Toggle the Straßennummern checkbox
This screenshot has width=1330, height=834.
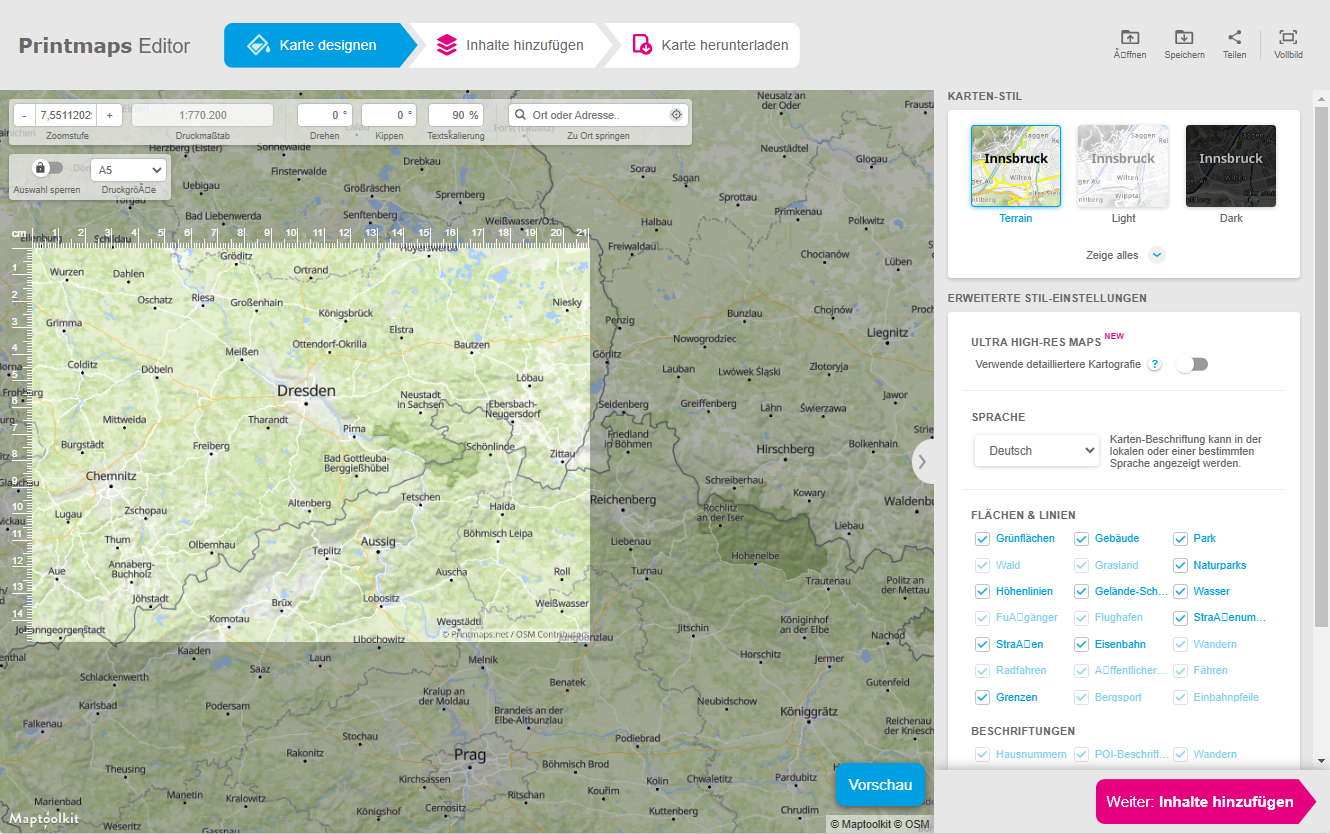(1180, 618)
